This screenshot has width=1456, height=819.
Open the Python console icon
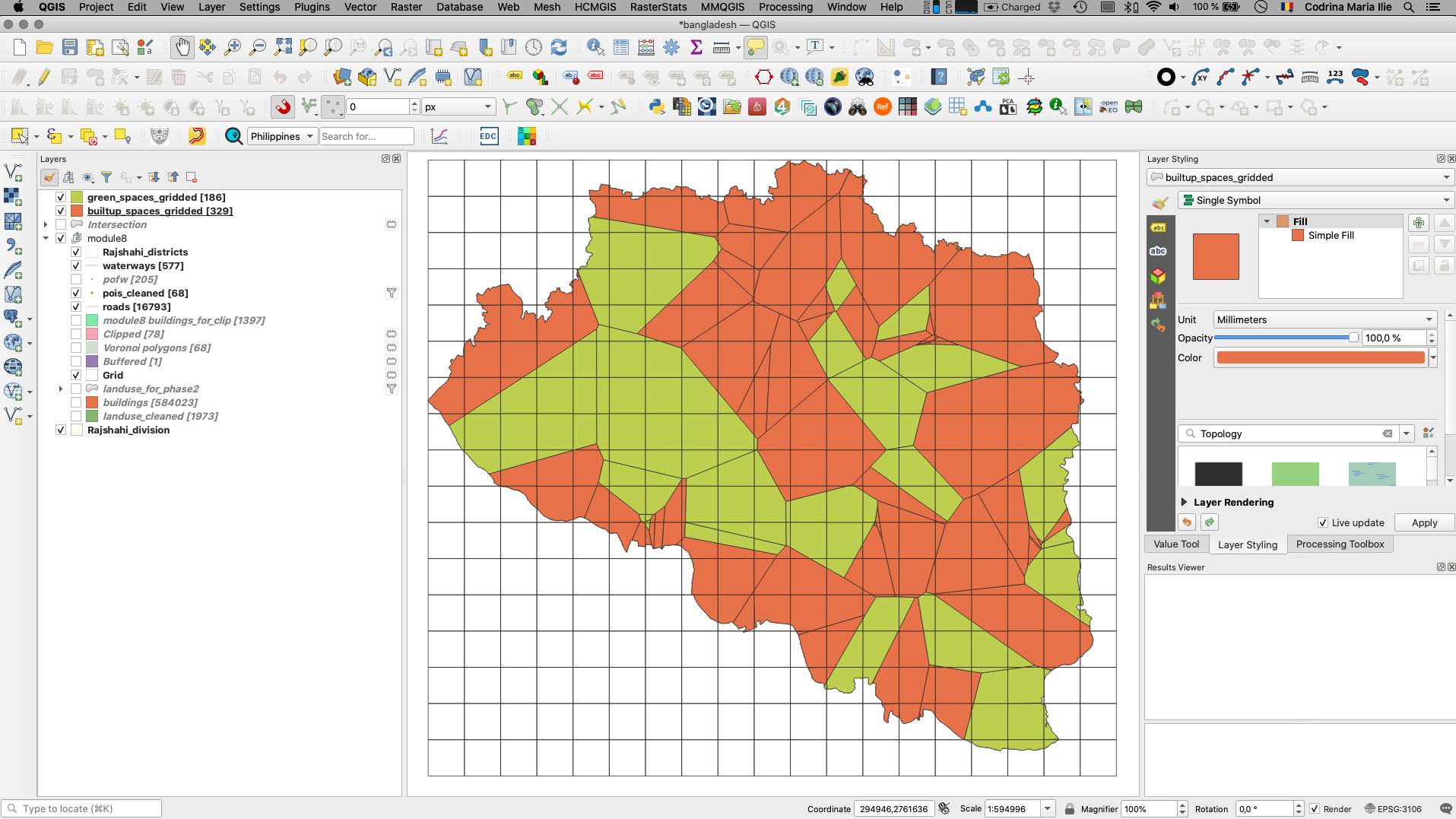pos(657,107)
